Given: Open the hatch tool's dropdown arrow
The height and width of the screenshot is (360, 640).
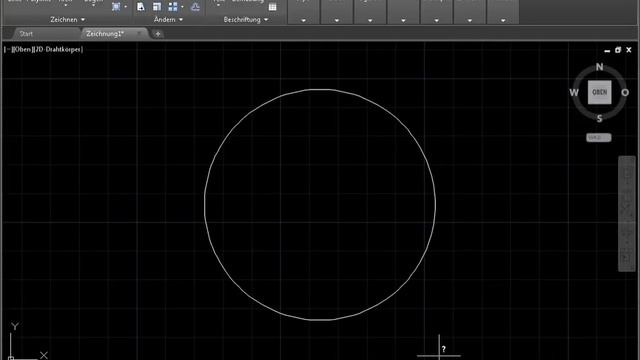Looking at the screenshot, I should 125,7.
